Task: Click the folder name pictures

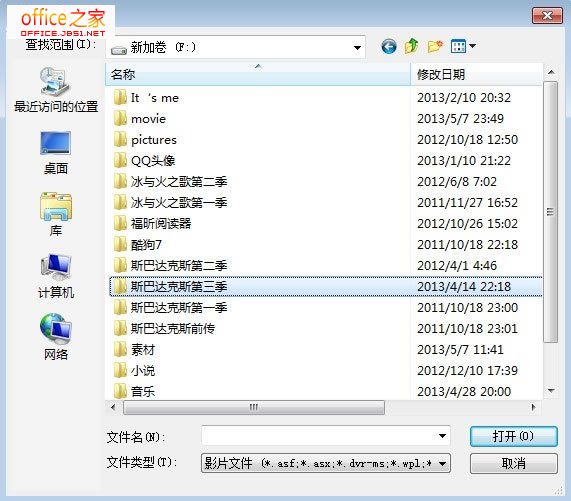Action: coord(154,140)
